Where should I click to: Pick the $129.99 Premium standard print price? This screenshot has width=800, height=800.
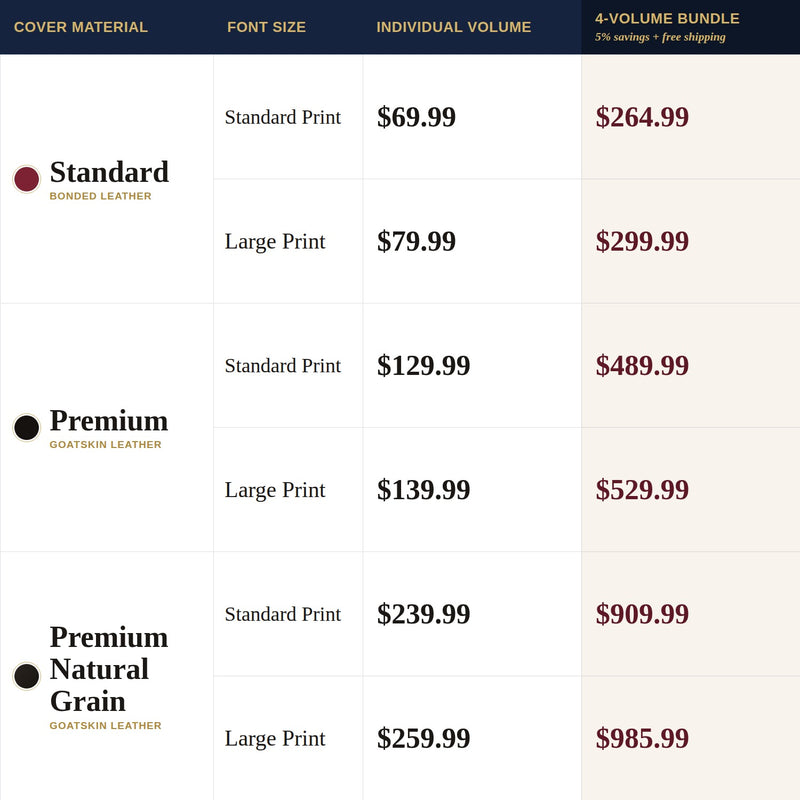pyautogui.click(x=423, y=365)
